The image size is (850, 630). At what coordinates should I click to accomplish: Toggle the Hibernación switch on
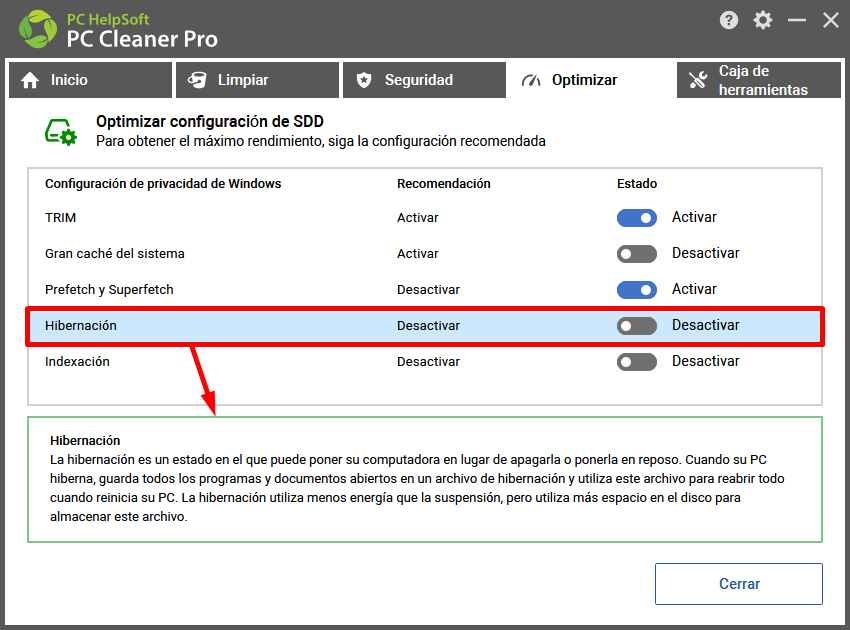(636, 326)
